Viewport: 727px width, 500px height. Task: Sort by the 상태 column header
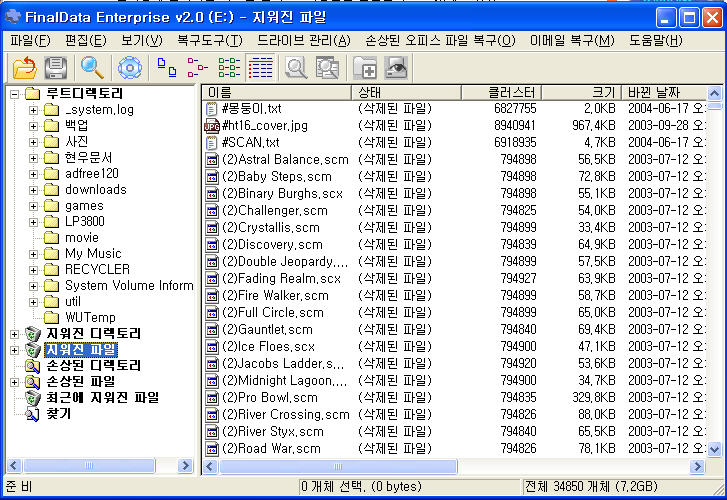click(x=407, y=92)
